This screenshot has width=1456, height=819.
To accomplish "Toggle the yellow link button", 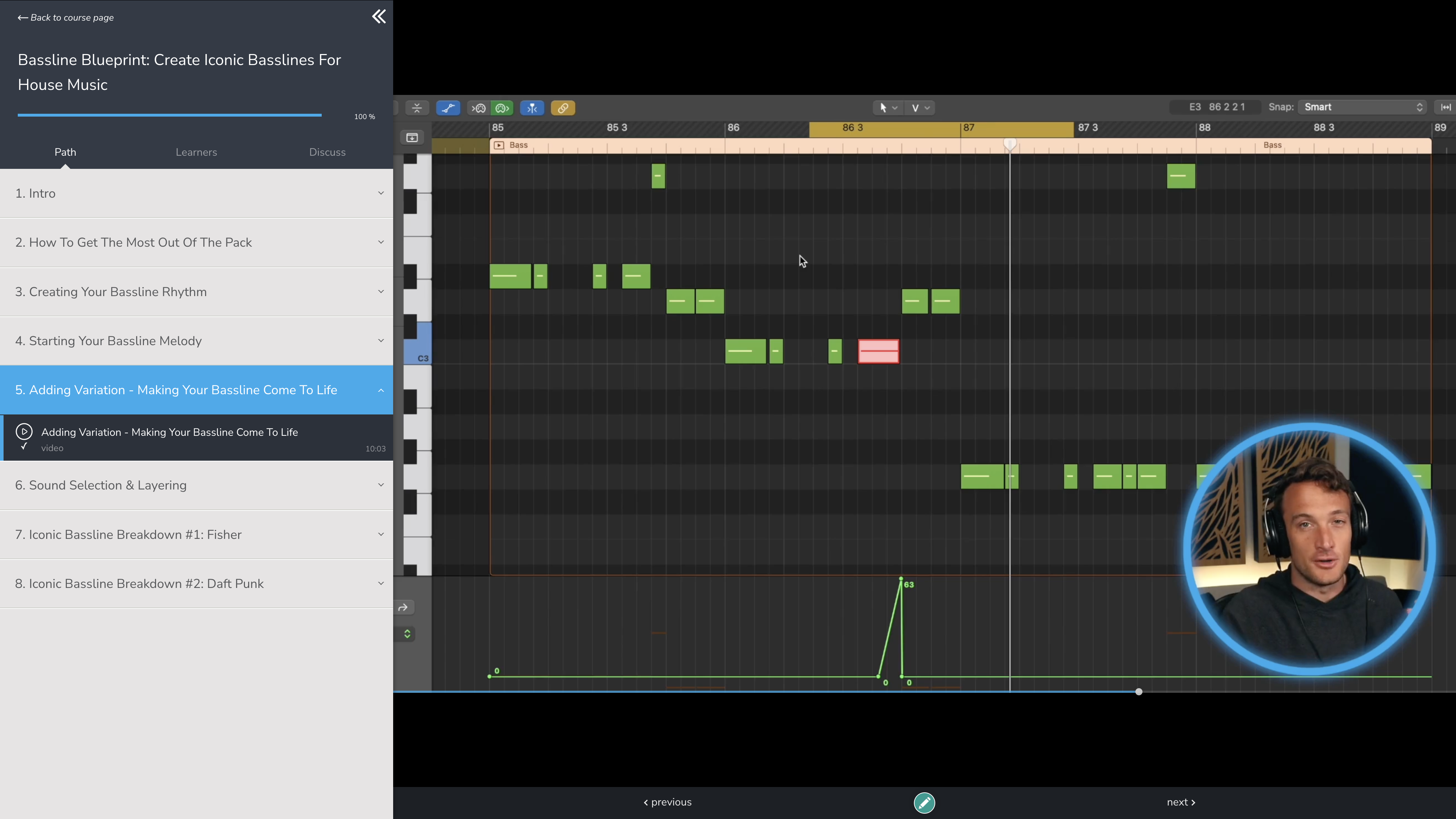I will tap(563, 108).
